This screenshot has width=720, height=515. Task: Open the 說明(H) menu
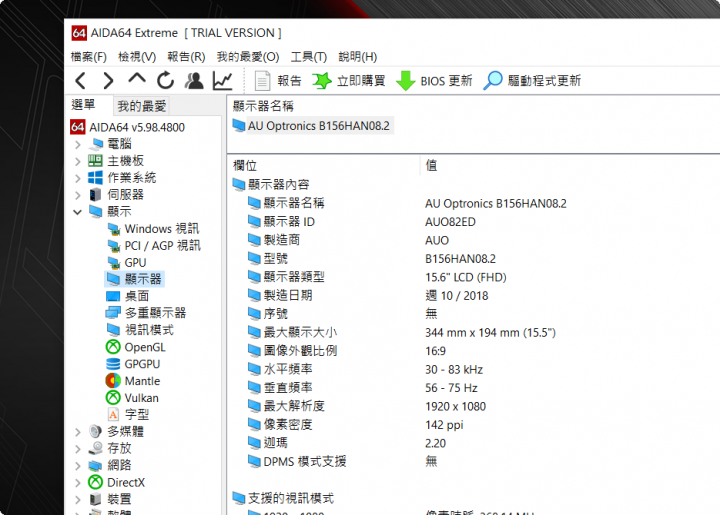coord(358,57)
